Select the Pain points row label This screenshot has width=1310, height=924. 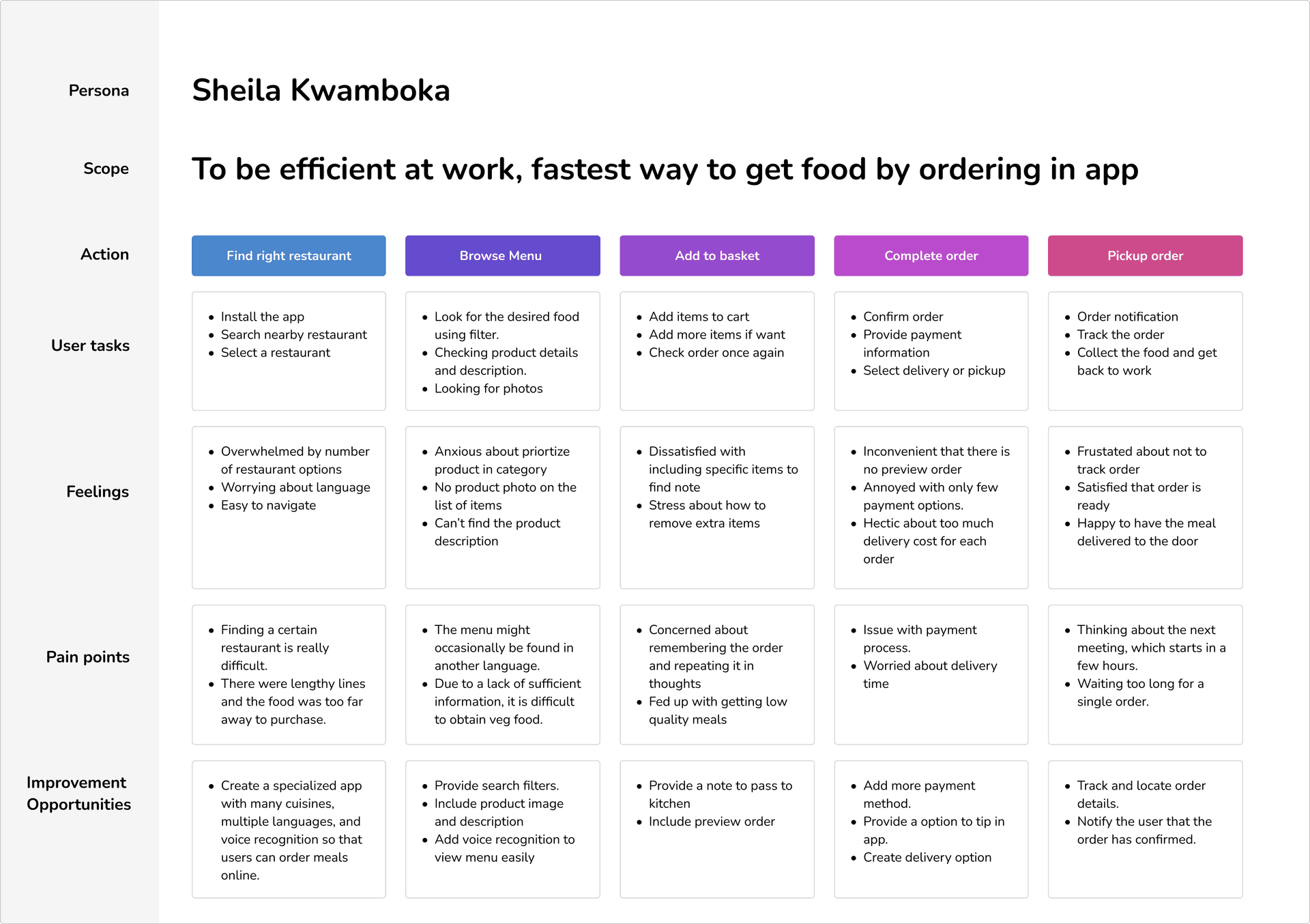87,657
